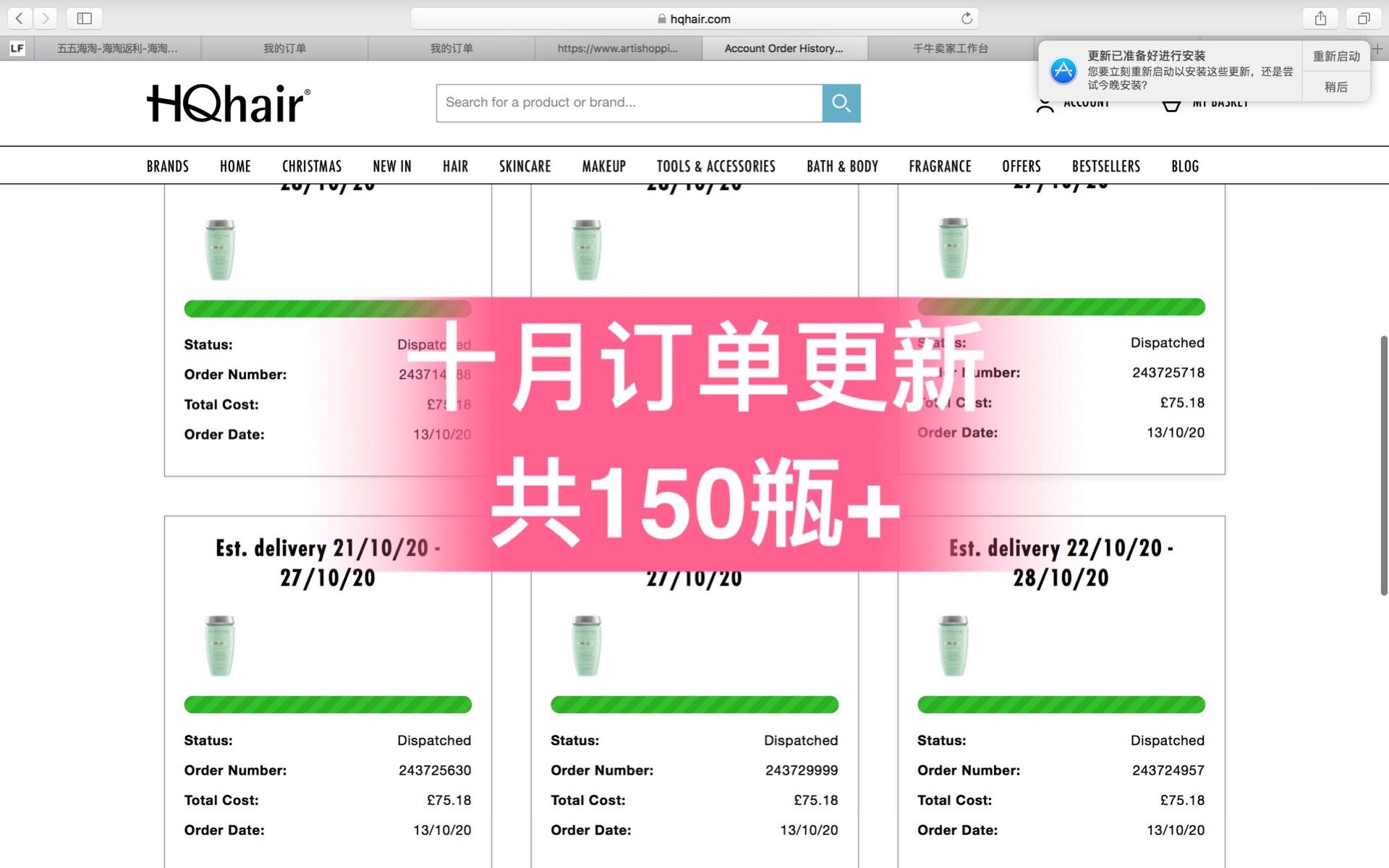Go back with Safari back arrow

pyautogui.click(x=20, y=18)
